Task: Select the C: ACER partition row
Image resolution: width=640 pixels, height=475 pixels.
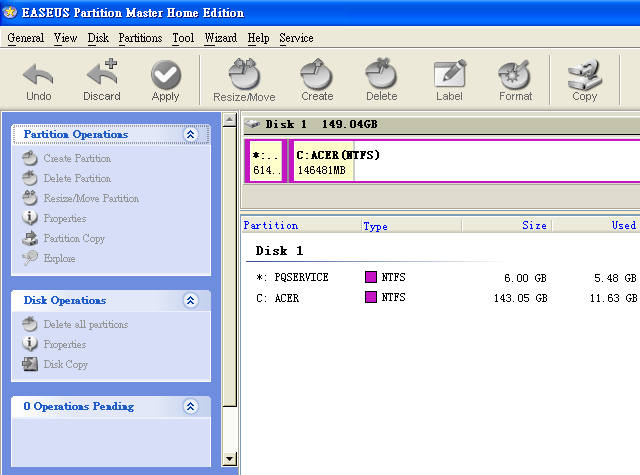Action: pos(442,298)
